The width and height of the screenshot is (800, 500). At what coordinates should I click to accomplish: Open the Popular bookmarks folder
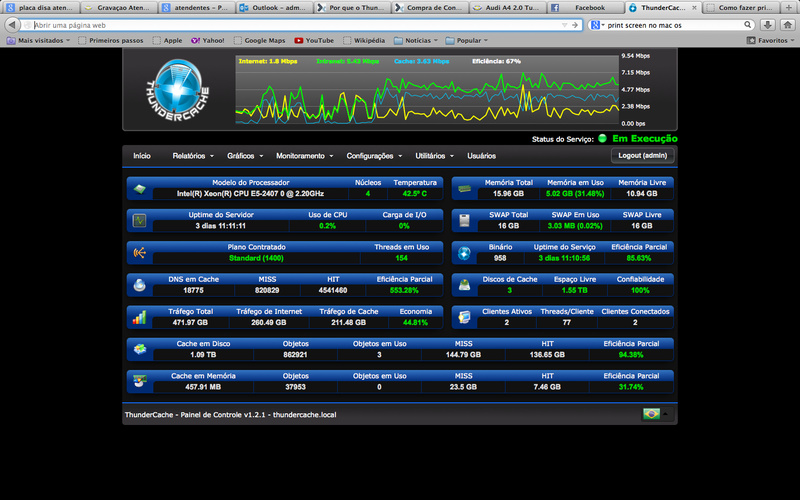point(467,40)
